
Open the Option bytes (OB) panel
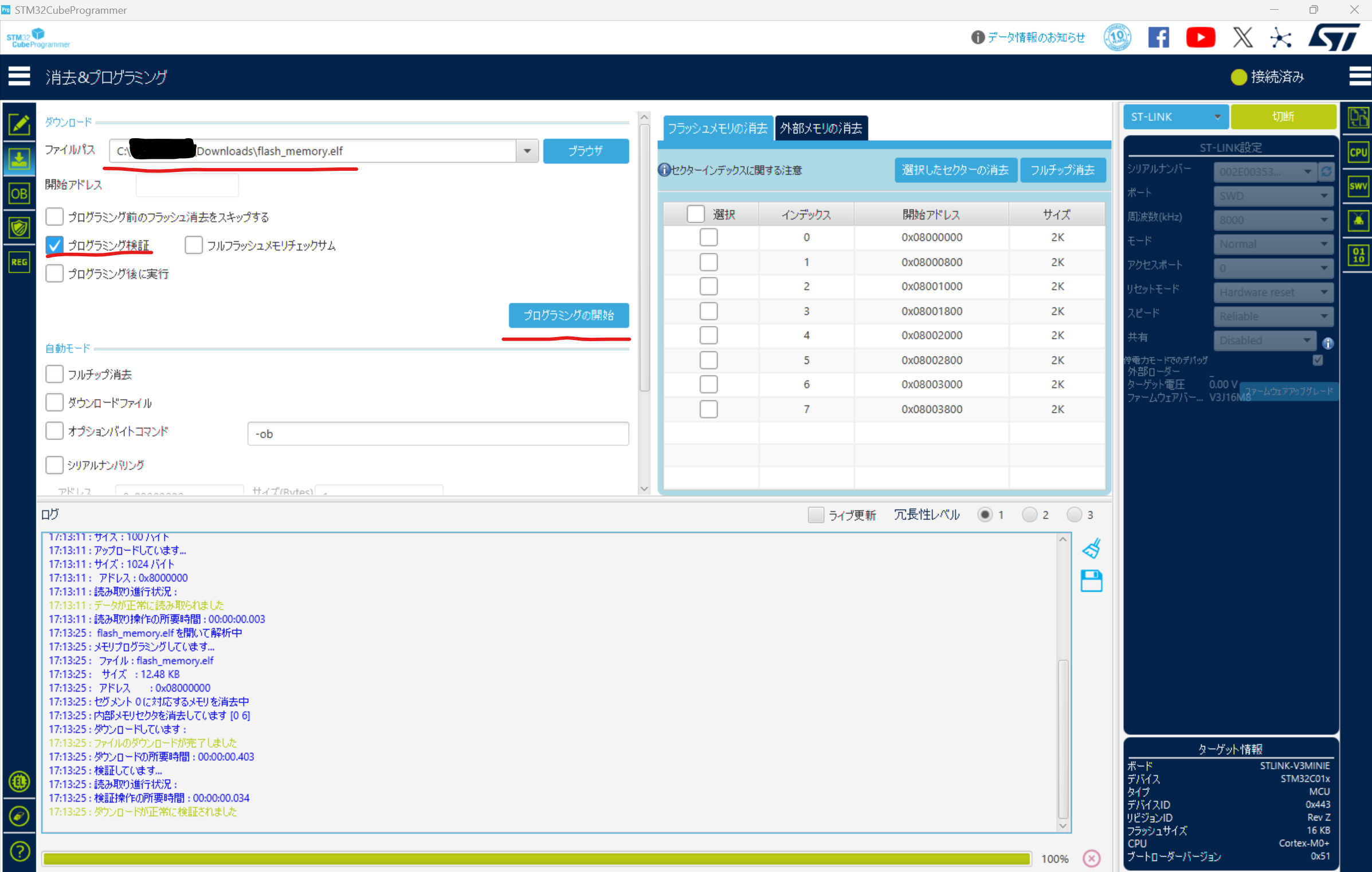coord(19,193)
